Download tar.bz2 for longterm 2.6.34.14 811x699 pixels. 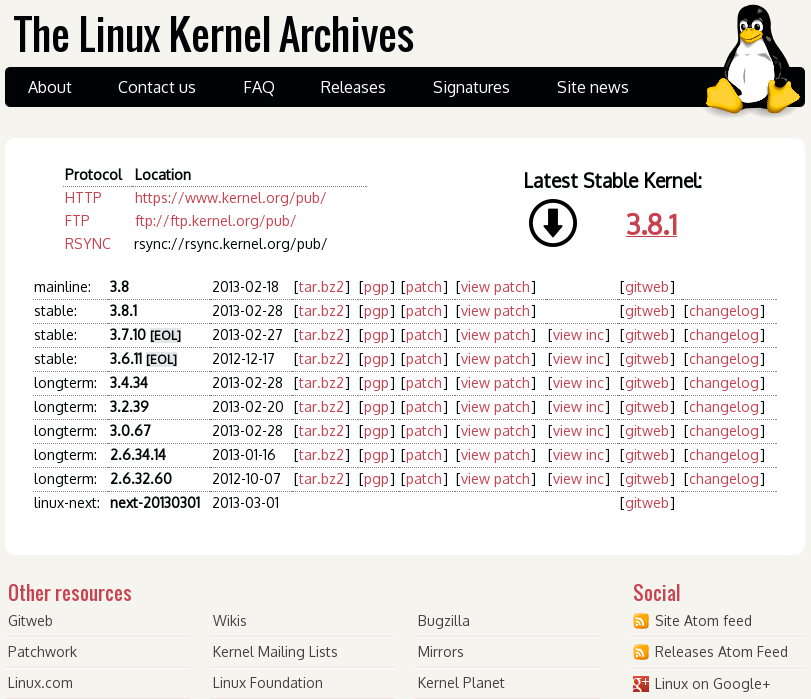tap(321, 455)
